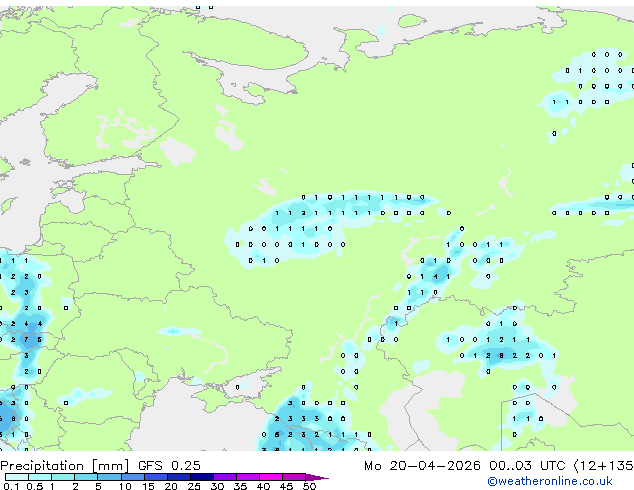The width and height of the screenshot is (634, 490).
Task: Click the '10' legend scale label
Action: 125,486
